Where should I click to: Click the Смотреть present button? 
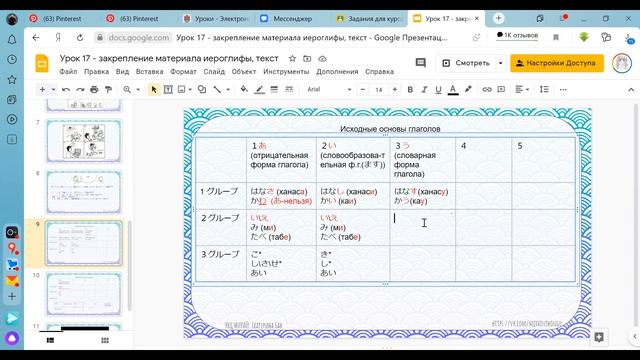(x=466, y=63)
